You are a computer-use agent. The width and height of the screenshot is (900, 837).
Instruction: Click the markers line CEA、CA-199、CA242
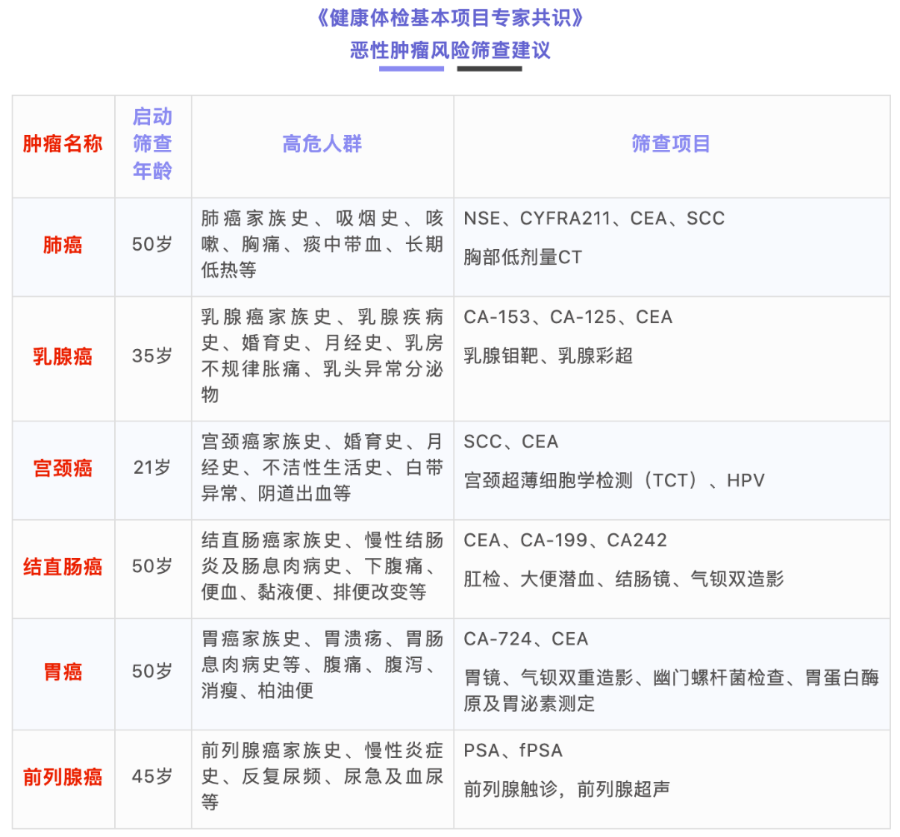(565, 541)
